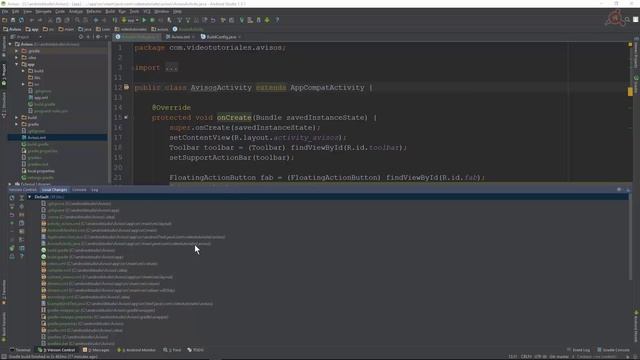
Task: Click the gutter icon beside line 12
Action: [x=127, y=87]
